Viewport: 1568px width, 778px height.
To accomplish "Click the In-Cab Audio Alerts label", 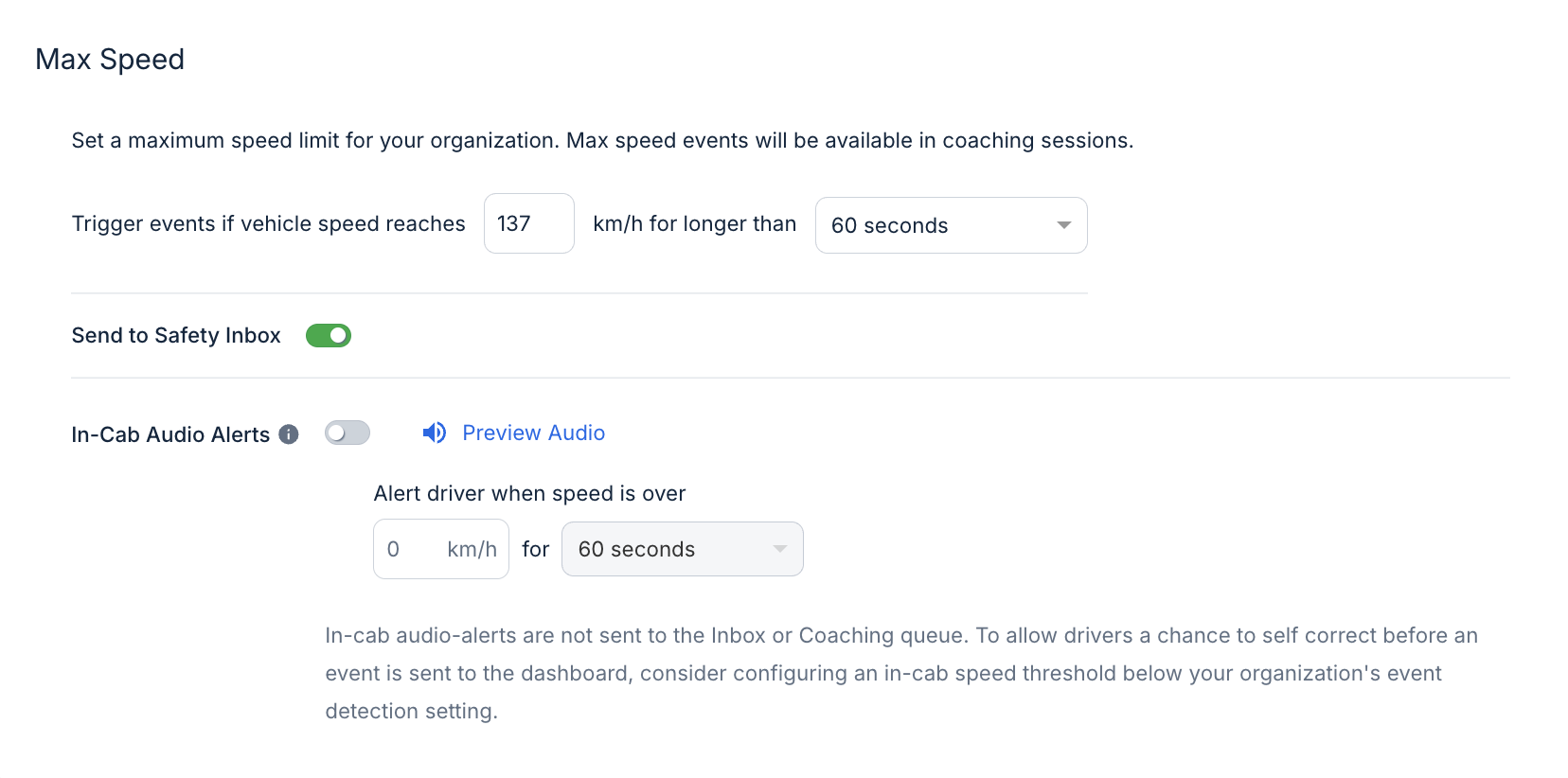I will 170,434.
